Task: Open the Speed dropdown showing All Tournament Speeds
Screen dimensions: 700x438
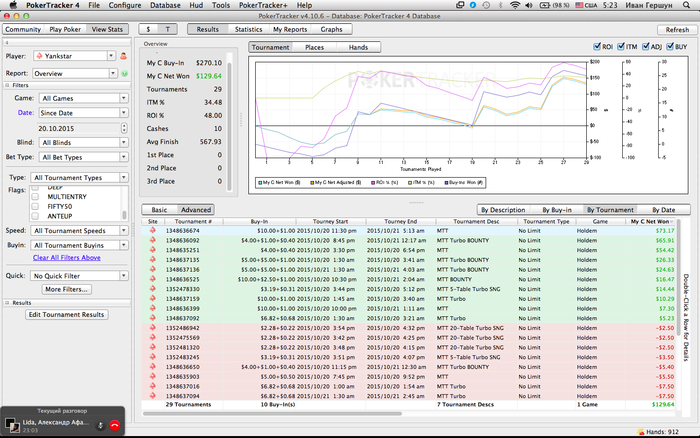Action: [x=79, y=231]
